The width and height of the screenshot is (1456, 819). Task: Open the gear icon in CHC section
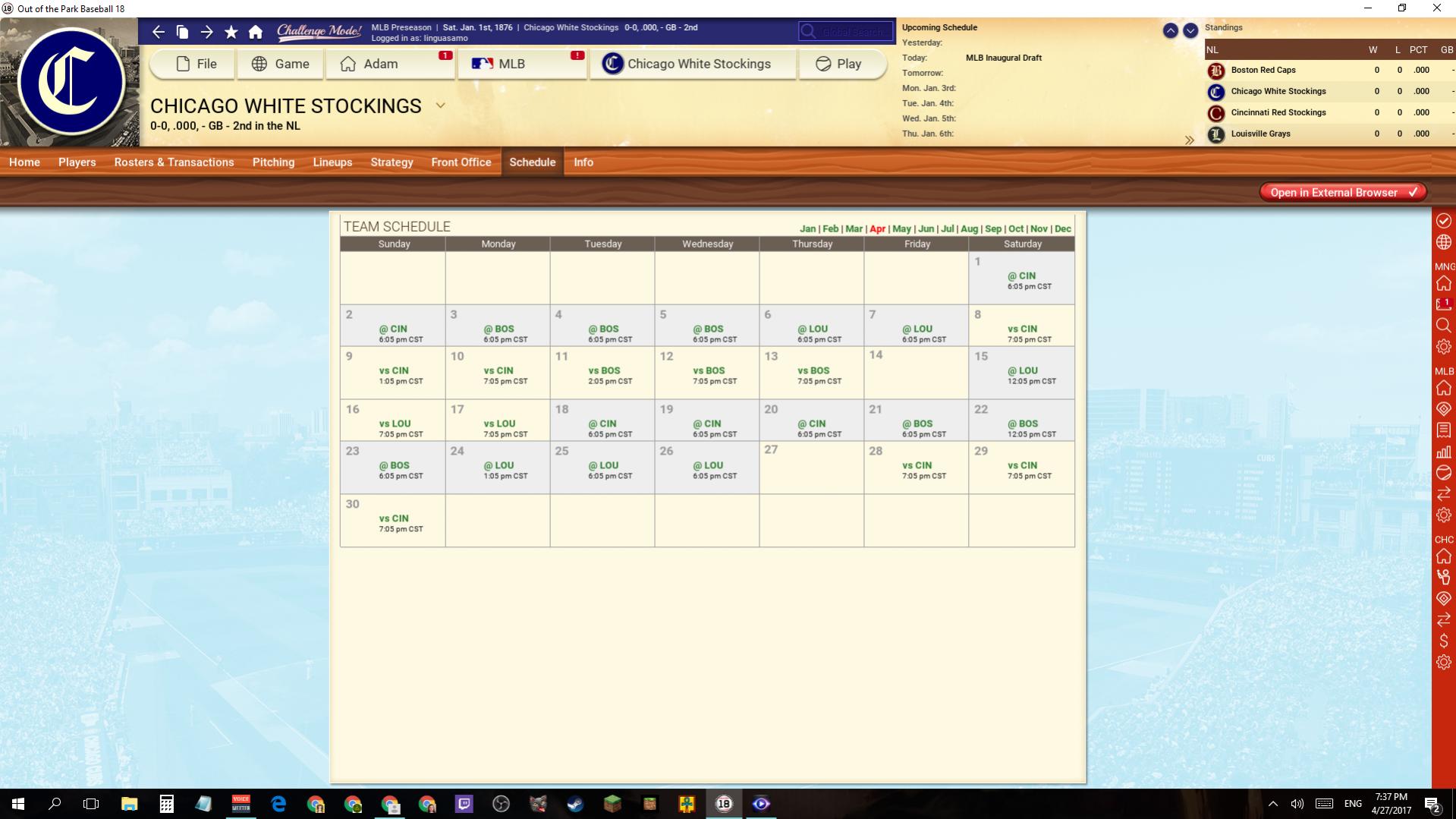point(1443,663)
